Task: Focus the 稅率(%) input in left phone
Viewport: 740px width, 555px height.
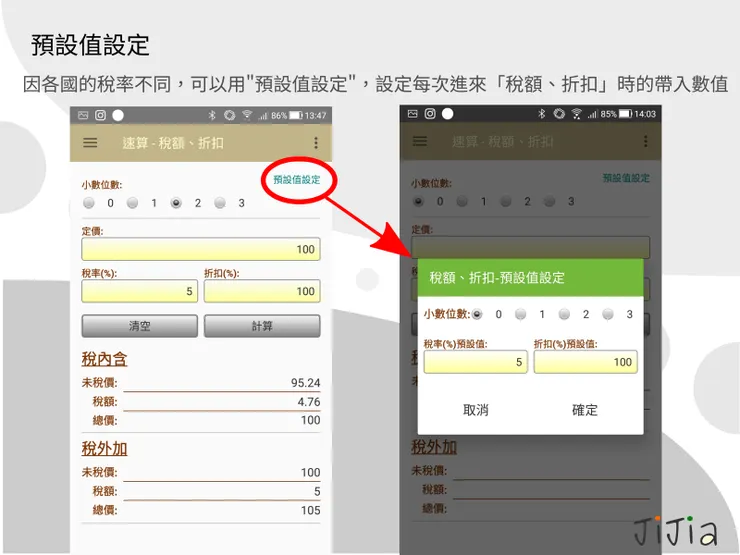Action: [140, 291]
